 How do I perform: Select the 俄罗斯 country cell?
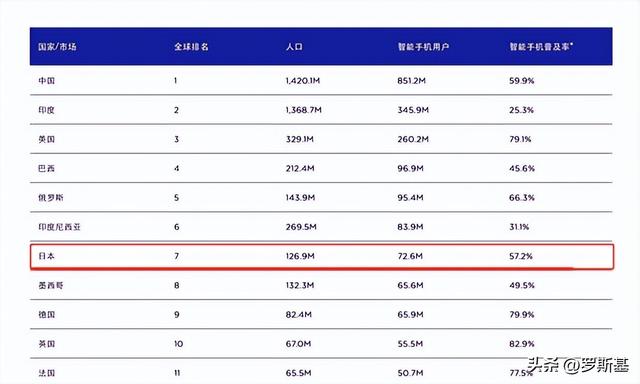[51, 198]
